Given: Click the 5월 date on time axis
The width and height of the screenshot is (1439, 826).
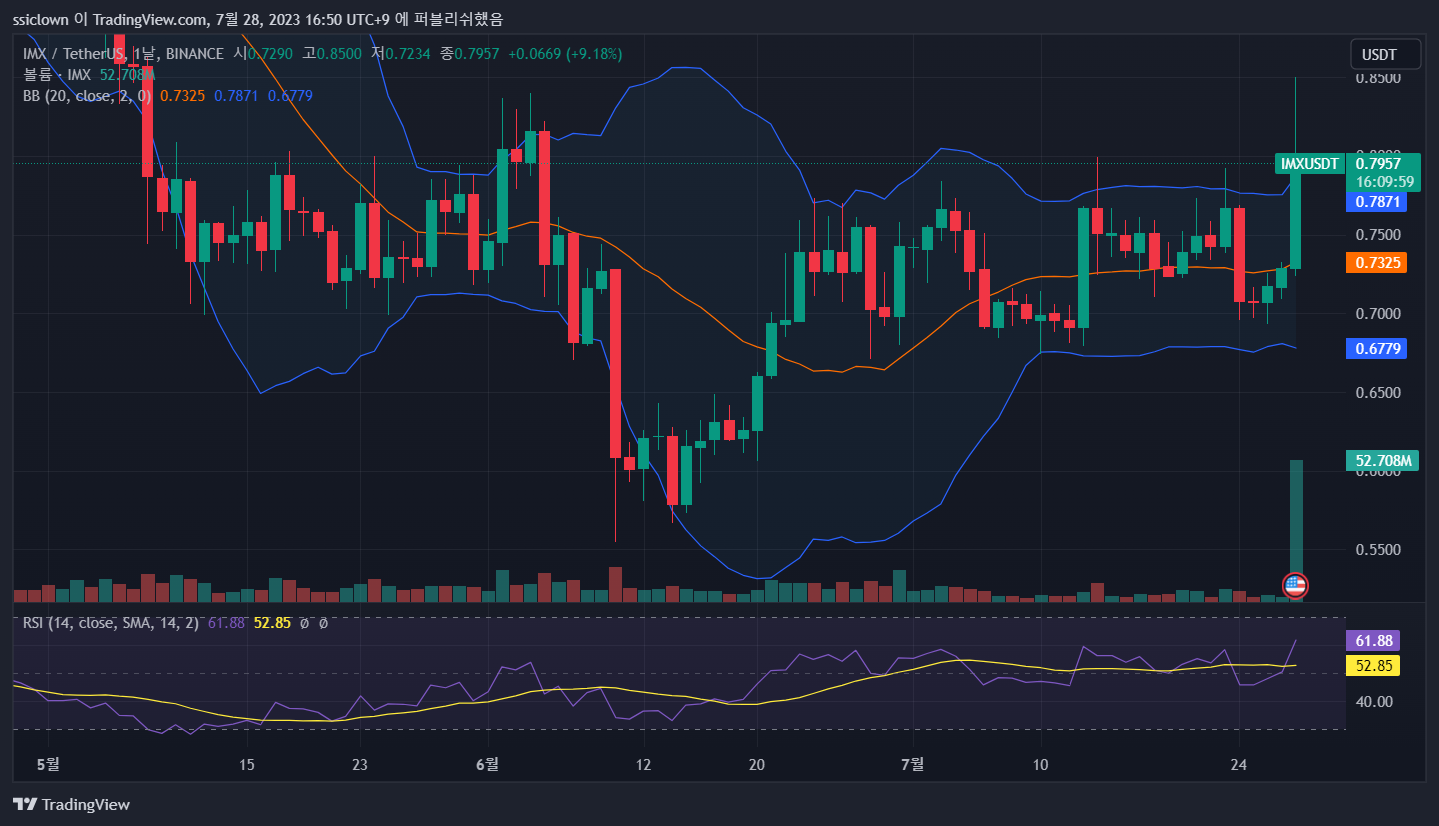Looking at the screenshot, I should pos(48,765).
